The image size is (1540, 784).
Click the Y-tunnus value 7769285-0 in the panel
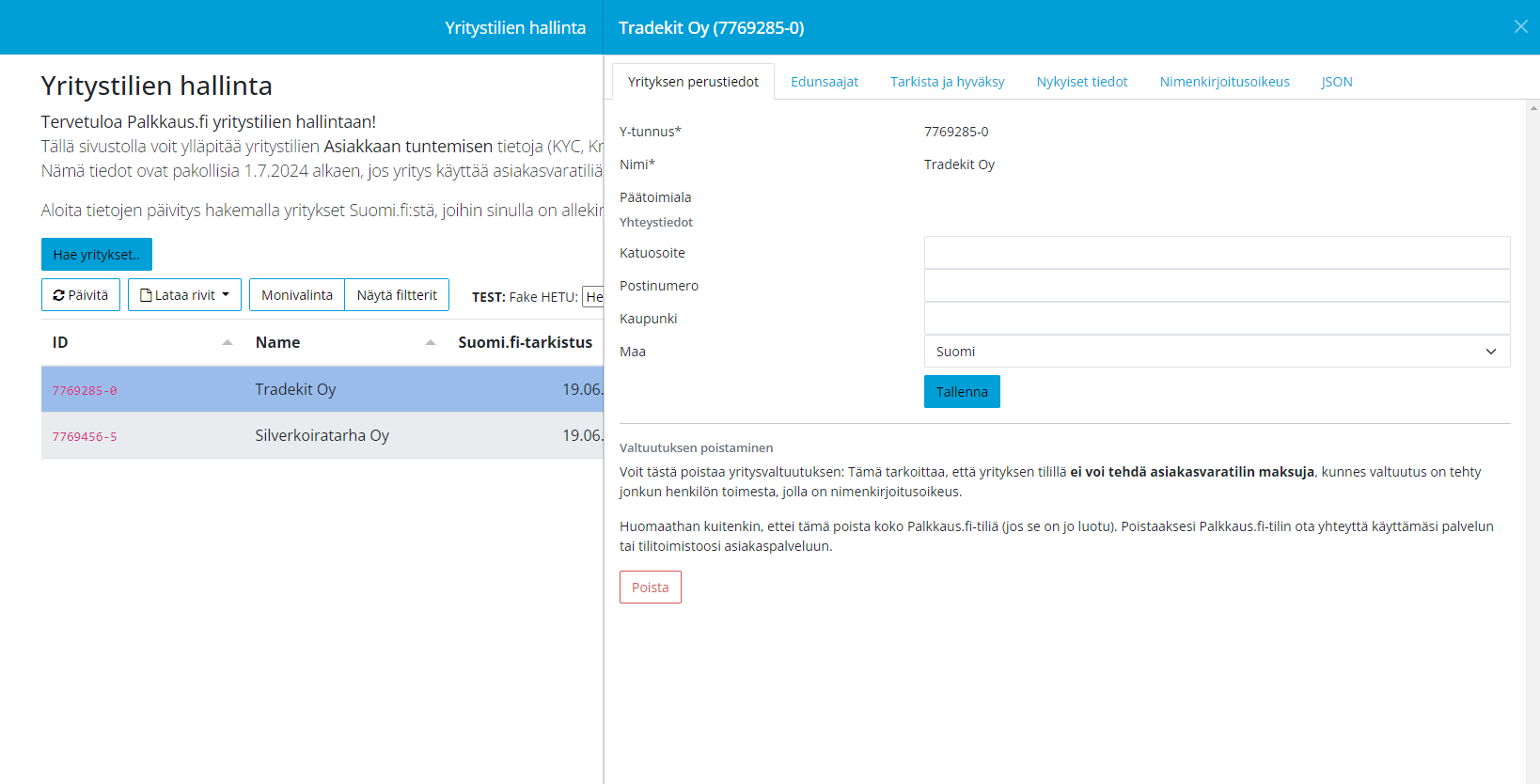(956, 132)
